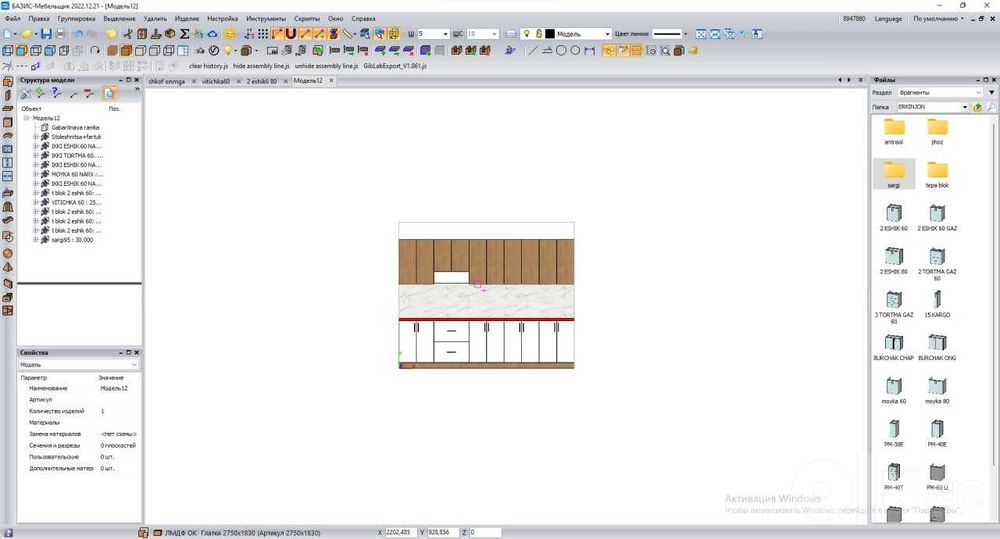Viewport: 1000px width, 539px height.
Task: Open the Ш width value dropdown
Action: pyautogui.click(x=445, y=34)
